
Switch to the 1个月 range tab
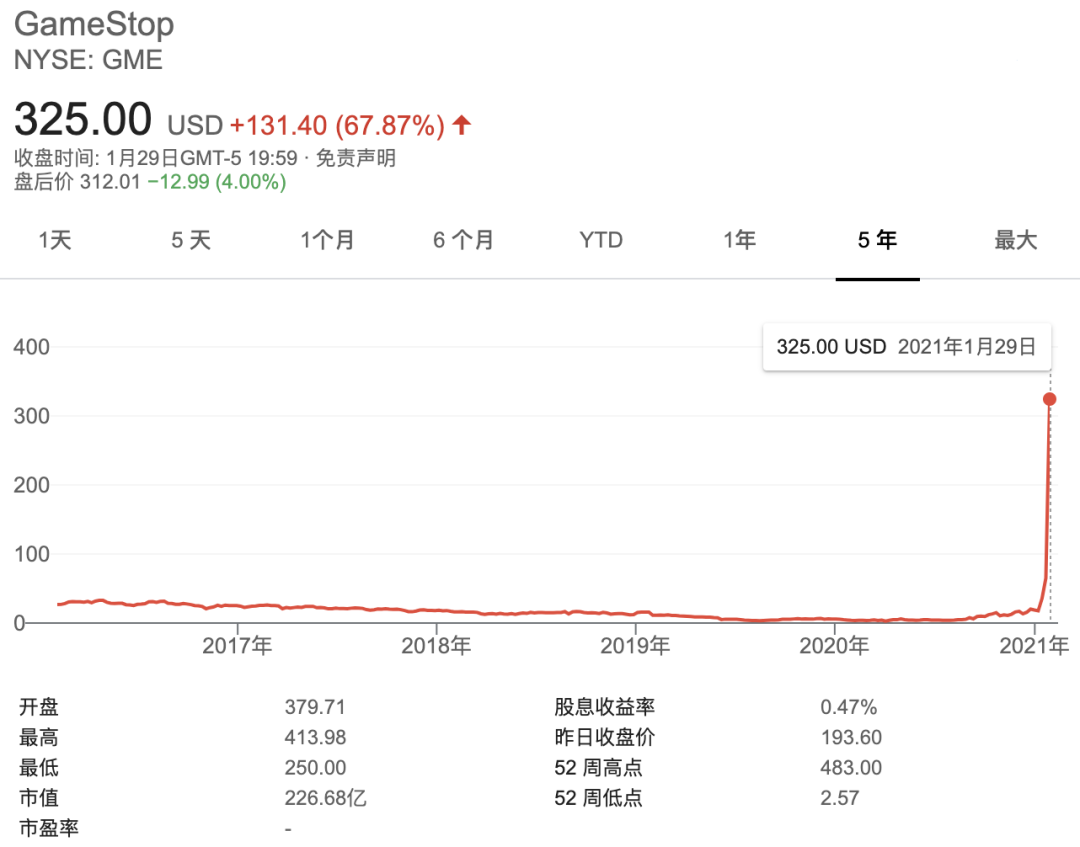(x=327, y=240)
